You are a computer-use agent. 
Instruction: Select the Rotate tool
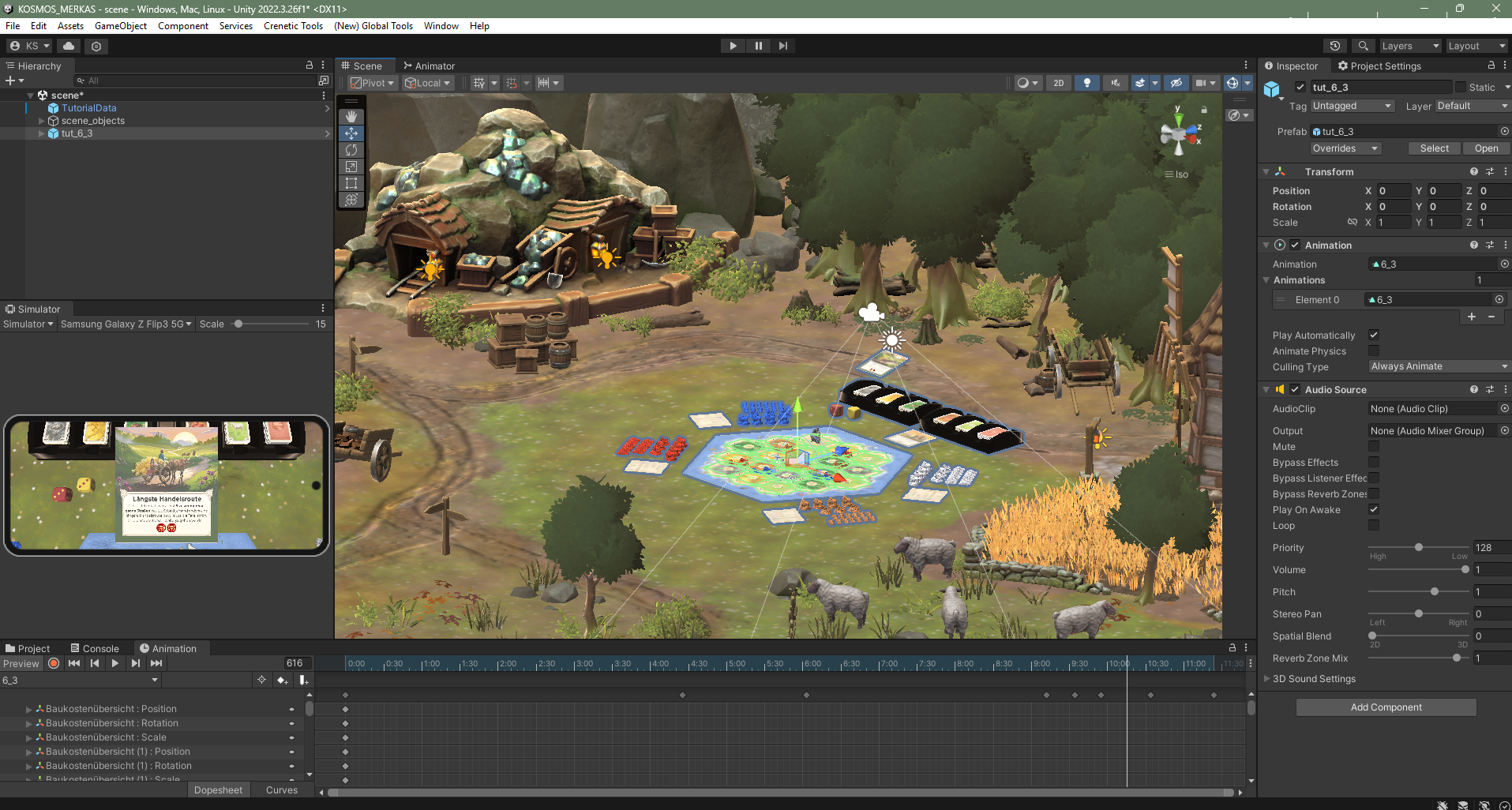click(x=351, y=150)
